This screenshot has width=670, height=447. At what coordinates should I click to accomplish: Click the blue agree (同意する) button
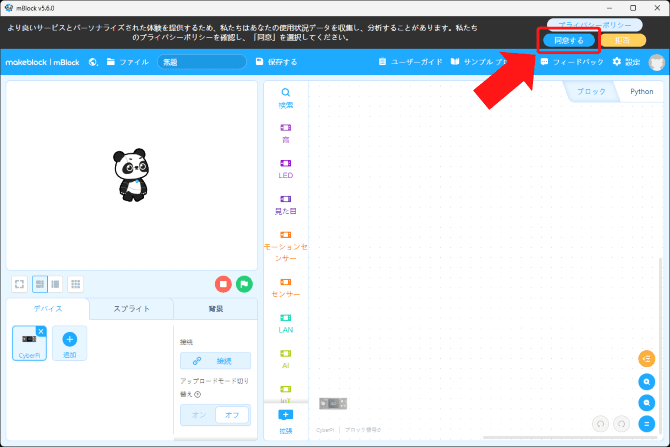click(x=569, y=41)
